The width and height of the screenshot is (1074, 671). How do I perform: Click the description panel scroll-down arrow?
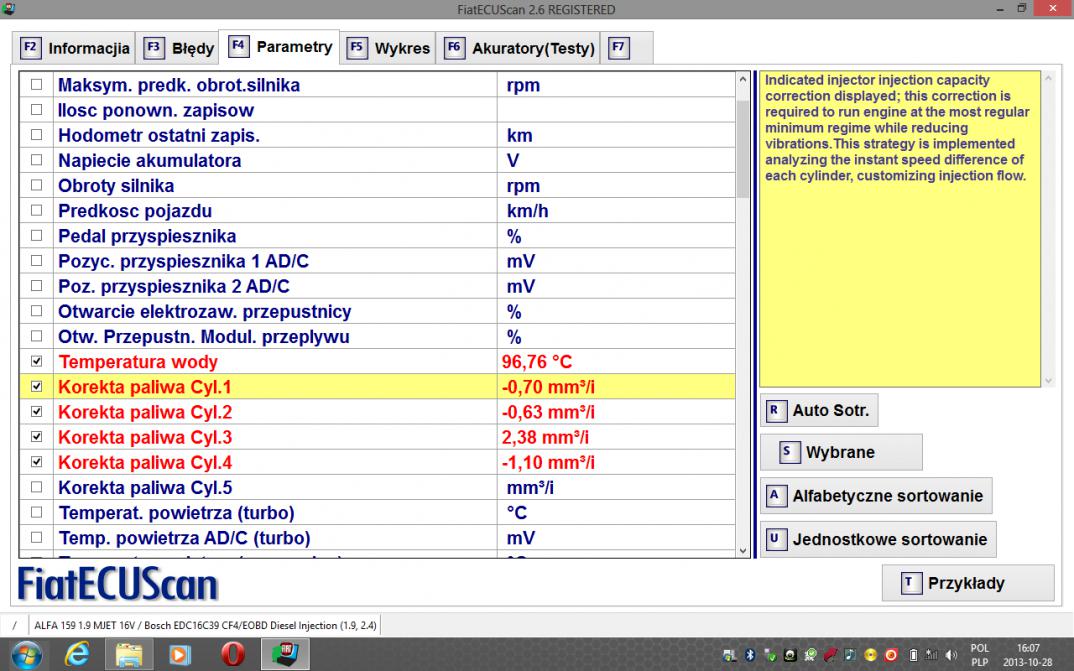1048,381
